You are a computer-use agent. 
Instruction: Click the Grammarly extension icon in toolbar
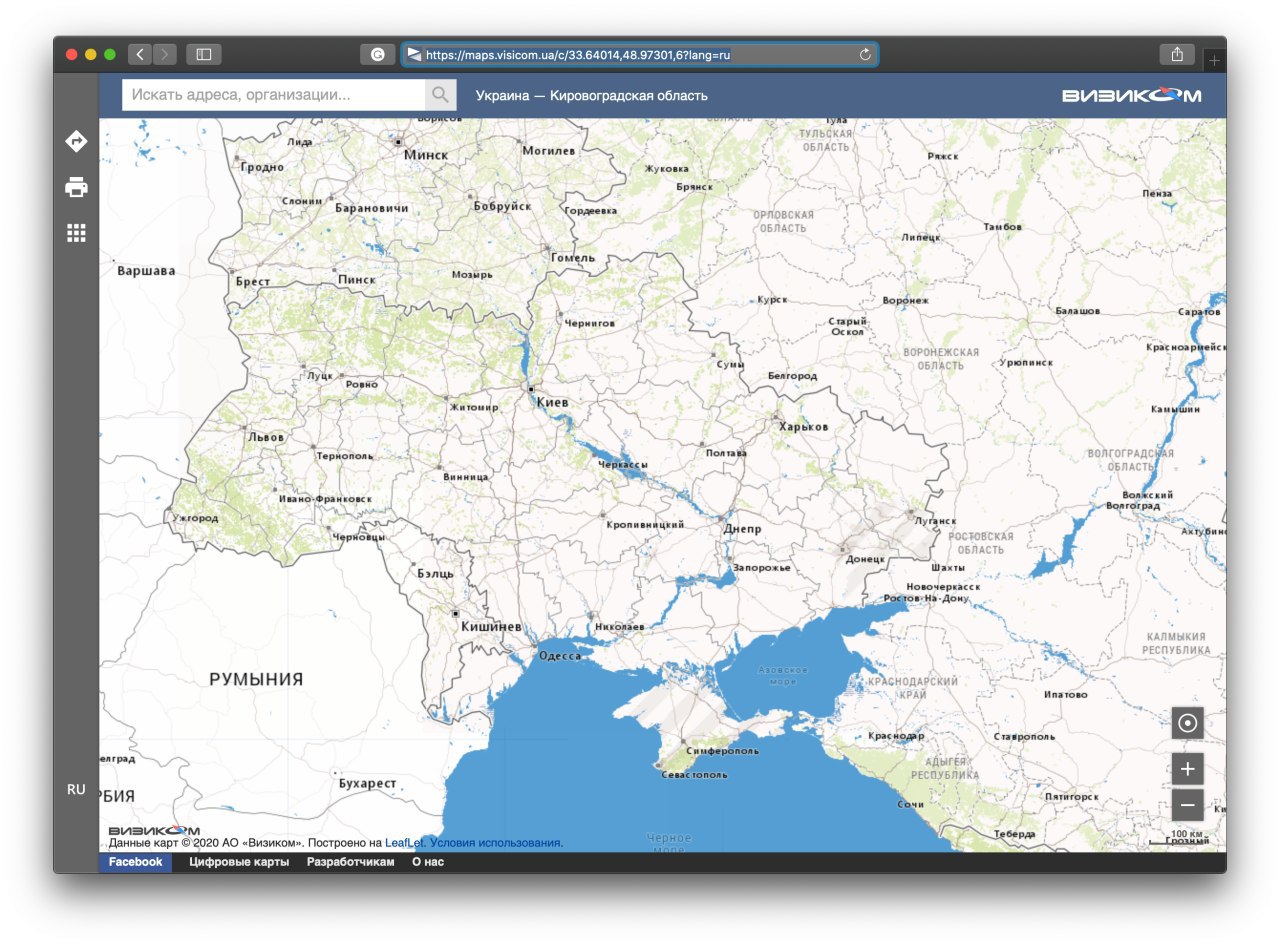point(377,55)
